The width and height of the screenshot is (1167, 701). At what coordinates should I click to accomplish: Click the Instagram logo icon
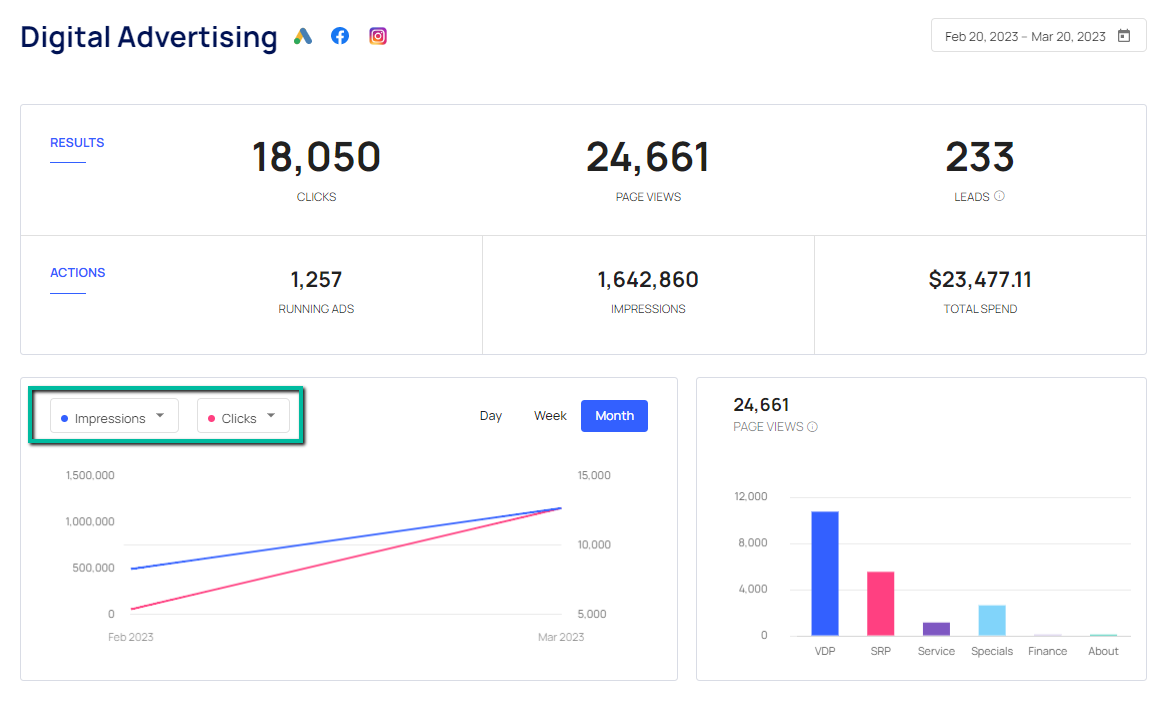click(x=378, y=36)
